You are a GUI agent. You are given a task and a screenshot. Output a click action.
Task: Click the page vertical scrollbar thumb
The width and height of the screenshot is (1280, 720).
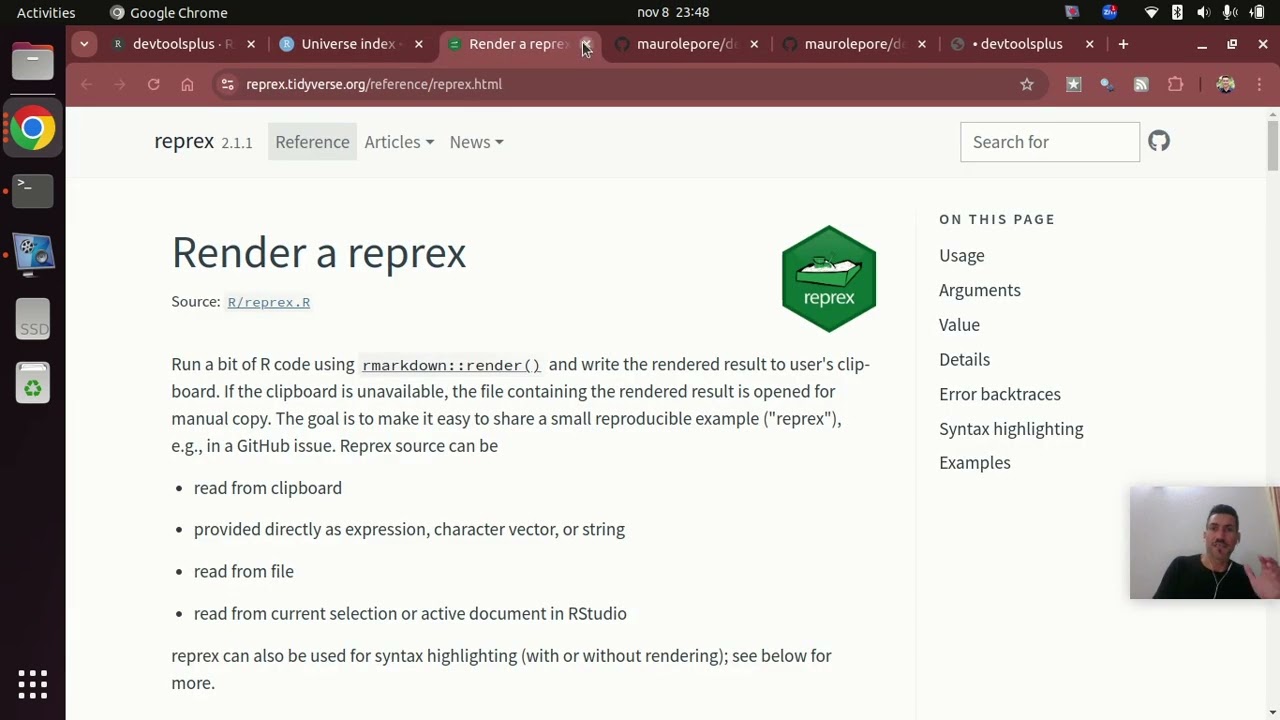click(1273, 145)
